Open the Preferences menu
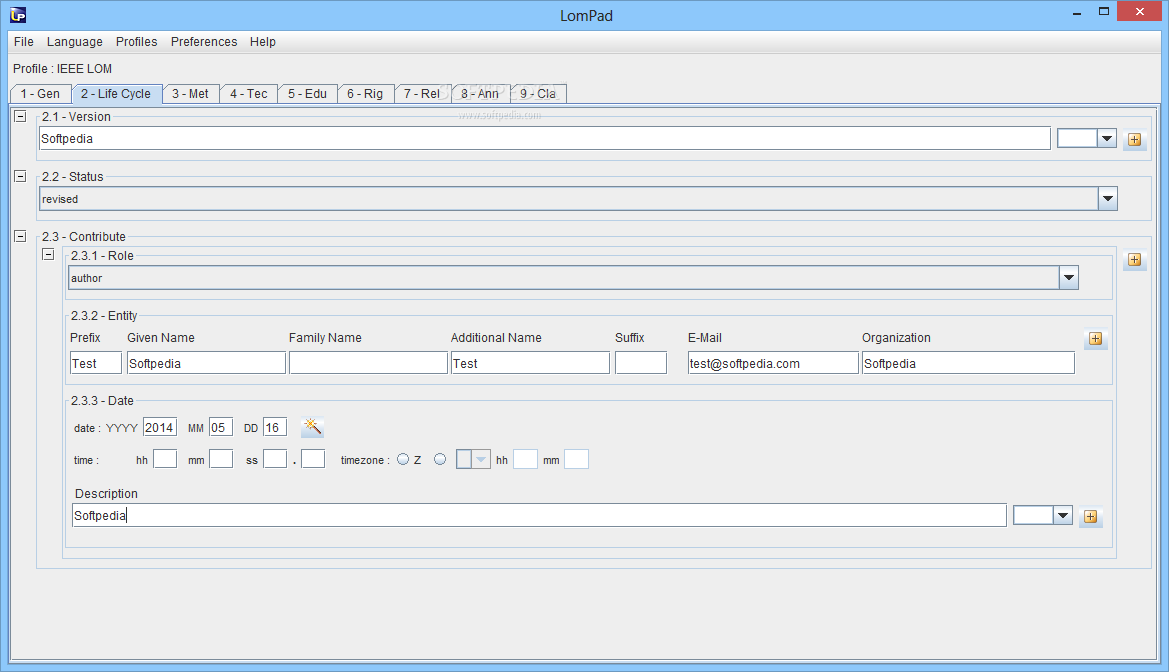1169x672 pixels. tap(204, 42)
